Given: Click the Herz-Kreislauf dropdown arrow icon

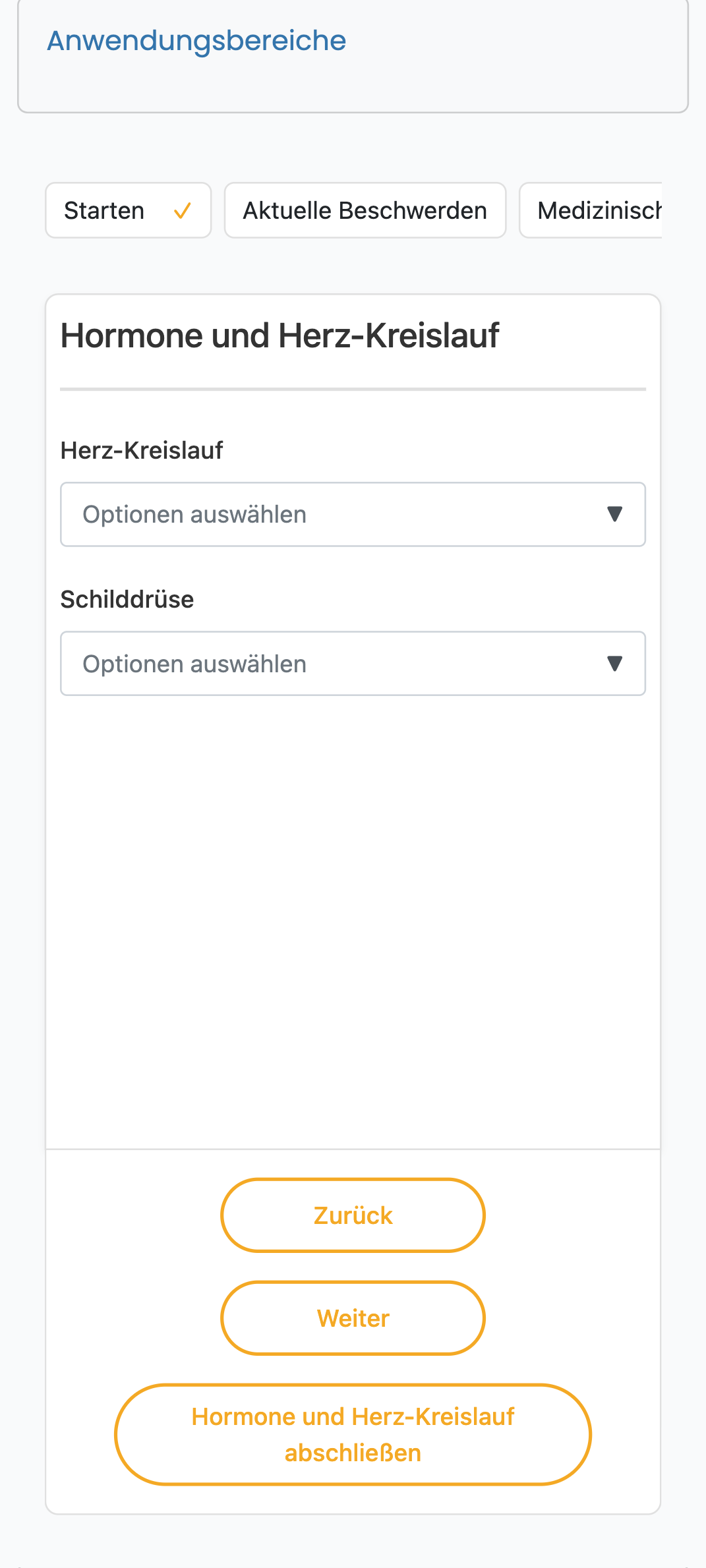Looking at the screenshot, I should pyautogui.click(x=614, y=514).
